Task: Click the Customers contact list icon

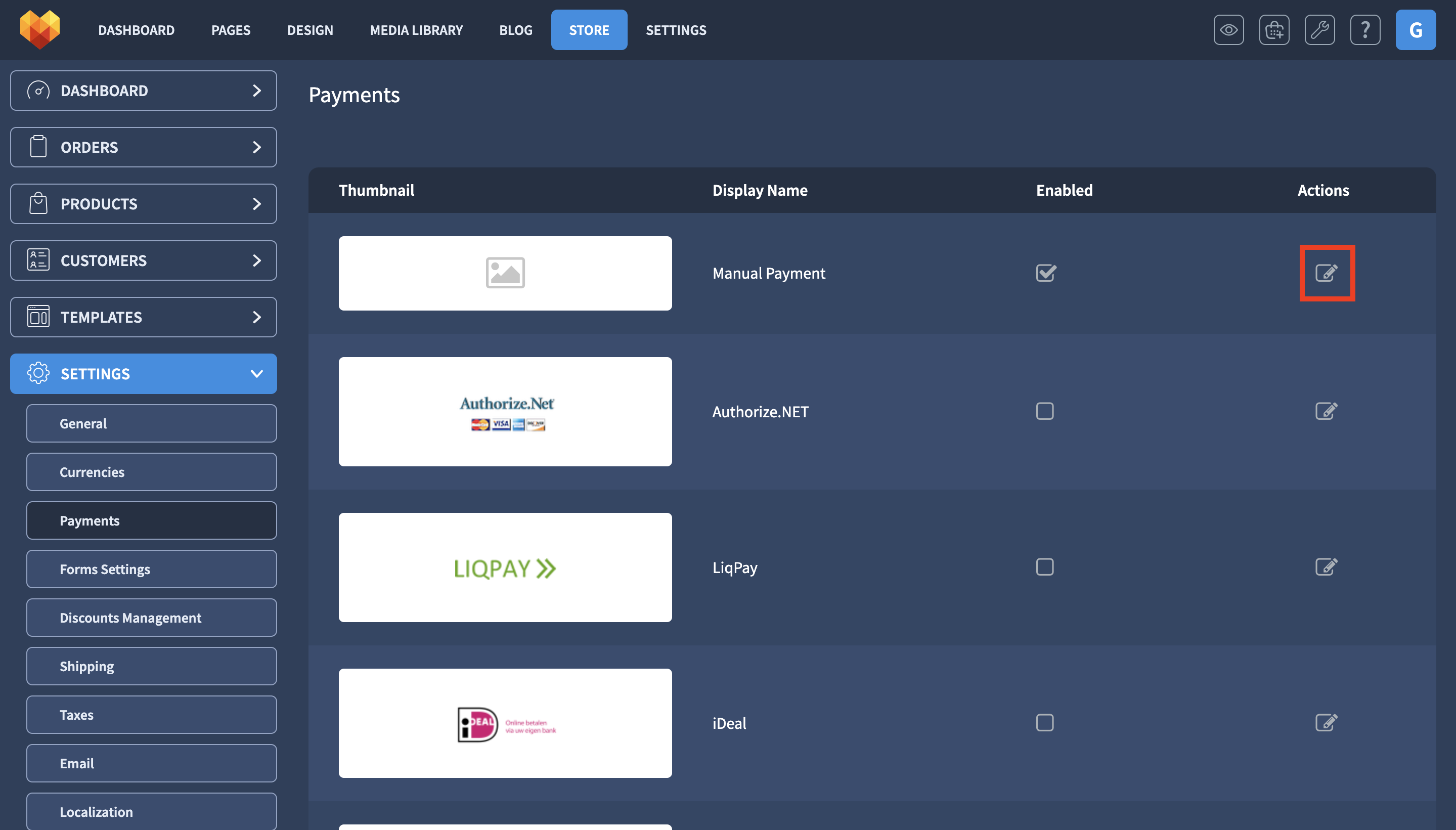Action: [x=38, y=260]
